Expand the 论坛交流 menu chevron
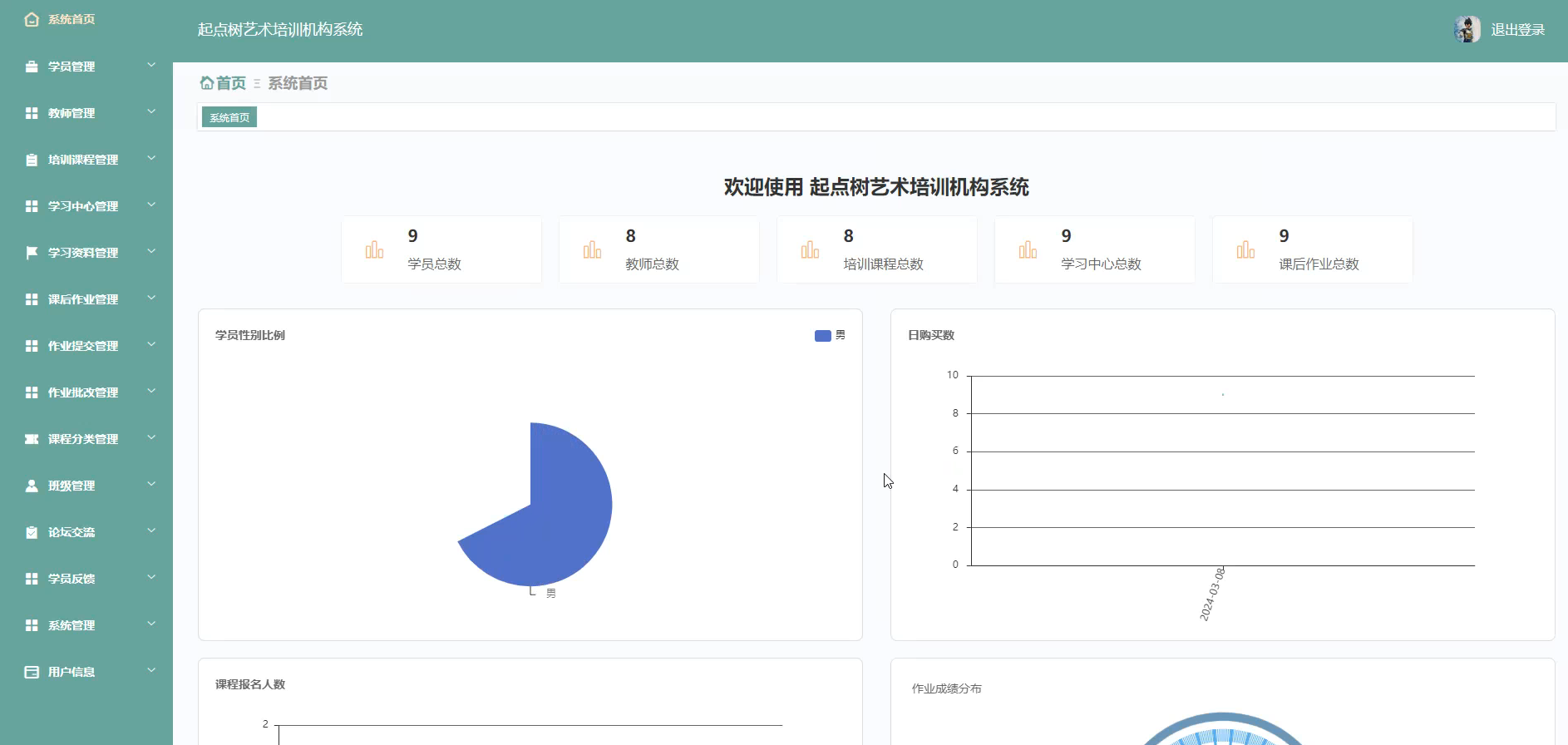 click(x=151, y=530)
